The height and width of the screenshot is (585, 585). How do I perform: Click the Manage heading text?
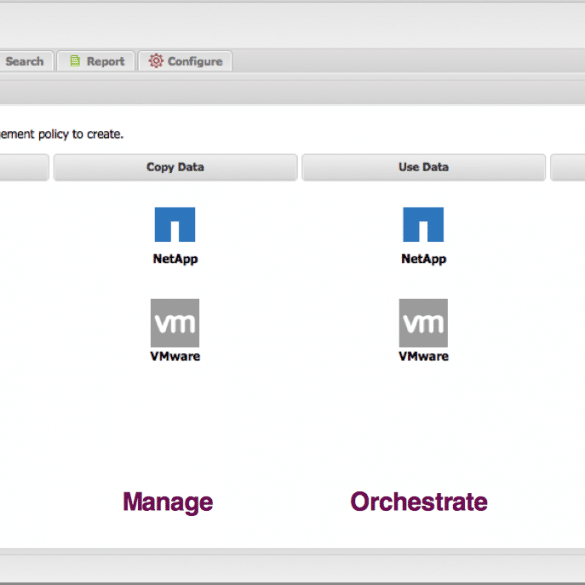(x=168, y=502)
